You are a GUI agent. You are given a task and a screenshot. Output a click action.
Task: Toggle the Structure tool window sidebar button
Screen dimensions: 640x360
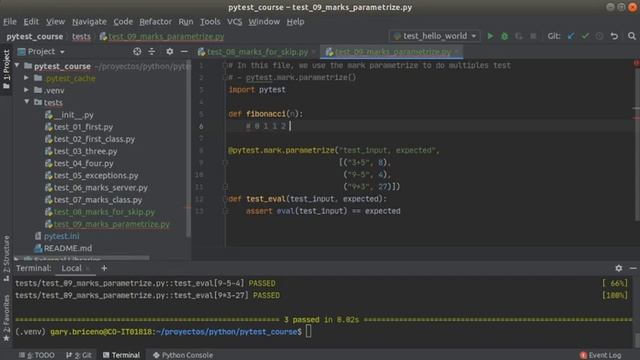point(6,258)
